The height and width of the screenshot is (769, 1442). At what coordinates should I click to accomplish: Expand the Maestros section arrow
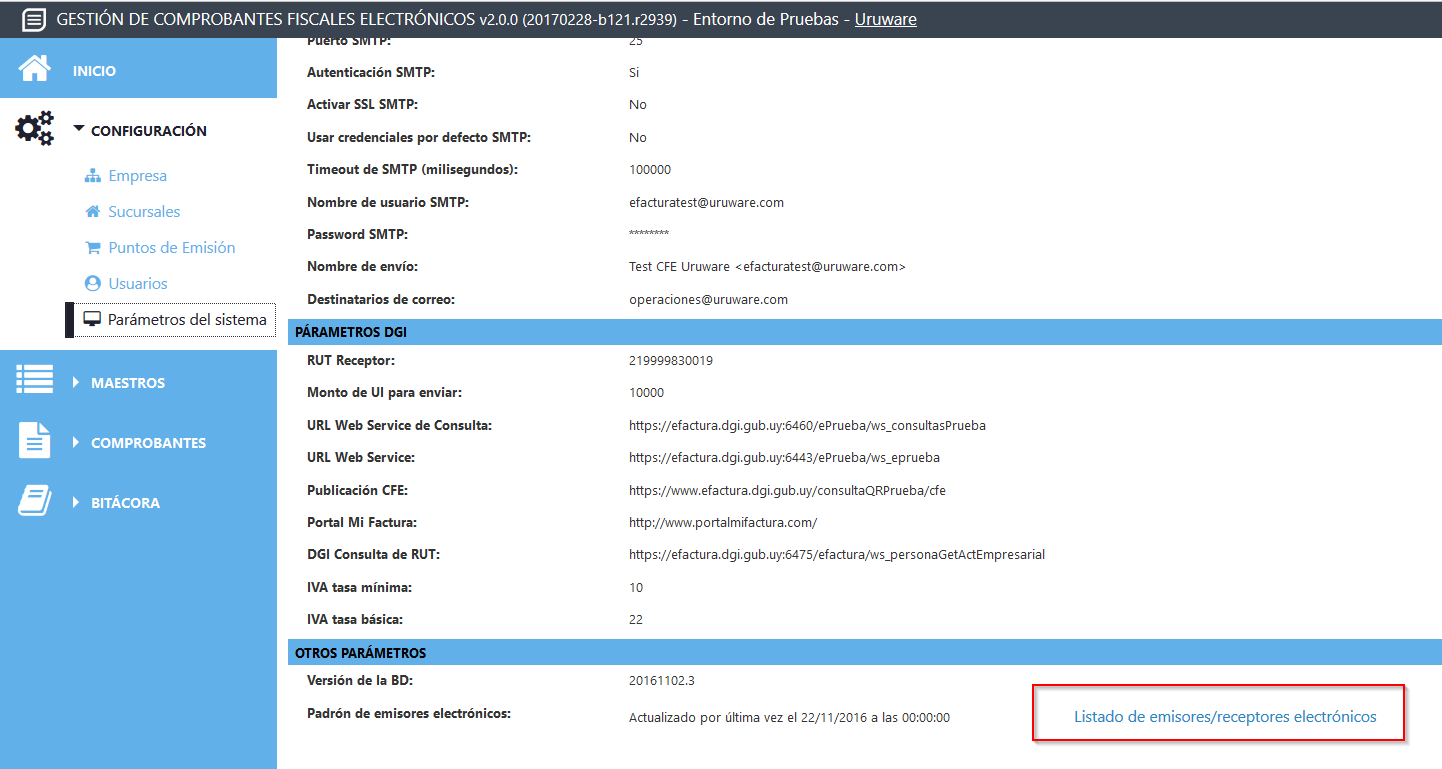click(x=77, y=382)
